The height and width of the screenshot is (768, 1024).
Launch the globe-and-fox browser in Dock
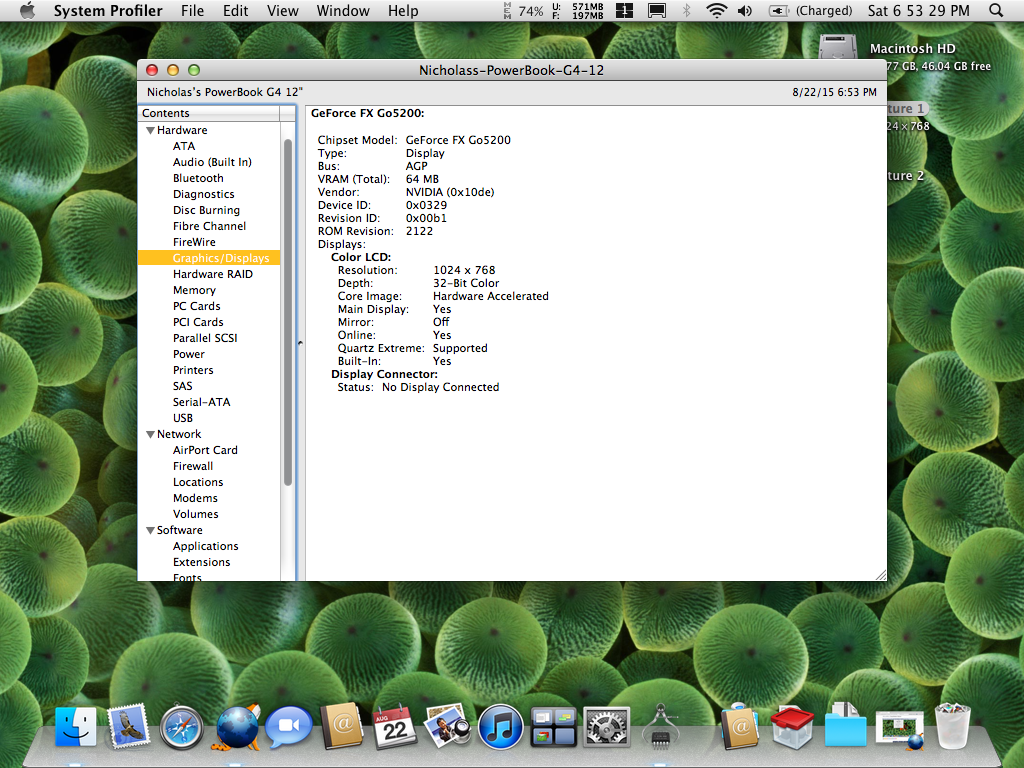[237, 726]
